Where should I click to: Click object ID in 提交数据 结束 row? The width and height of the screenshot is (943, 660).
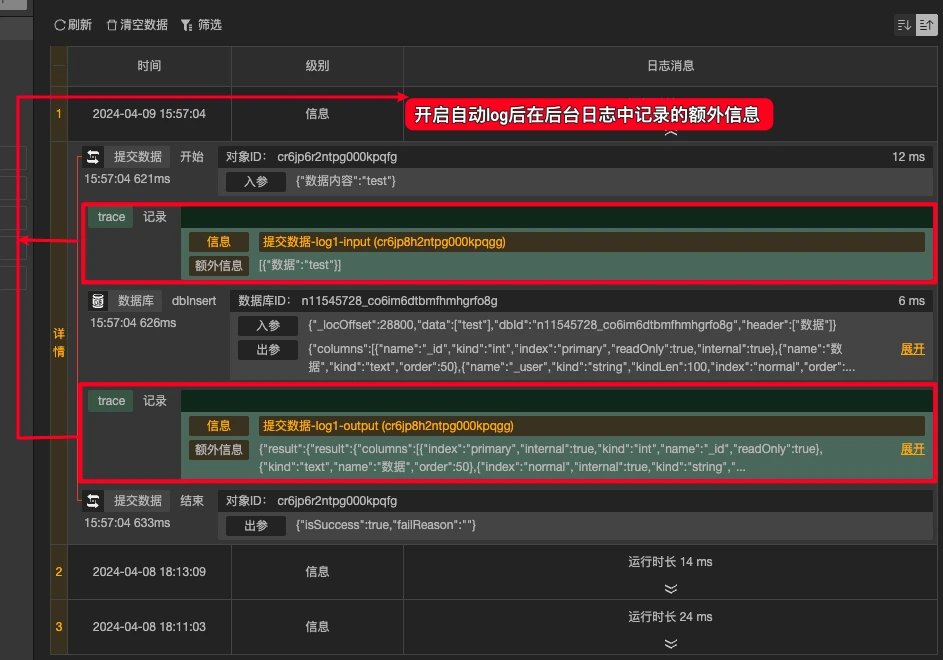[337, 501]
